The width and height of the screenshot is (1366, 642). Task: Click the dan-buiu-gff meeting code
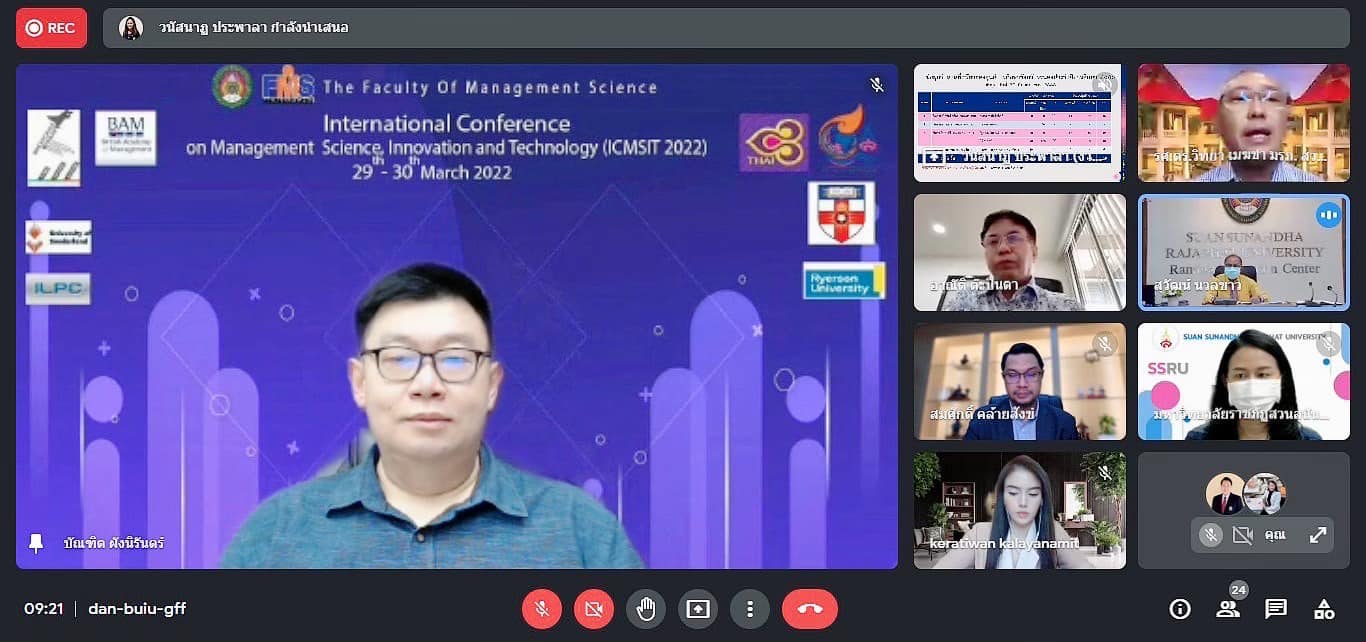(137, 609)
